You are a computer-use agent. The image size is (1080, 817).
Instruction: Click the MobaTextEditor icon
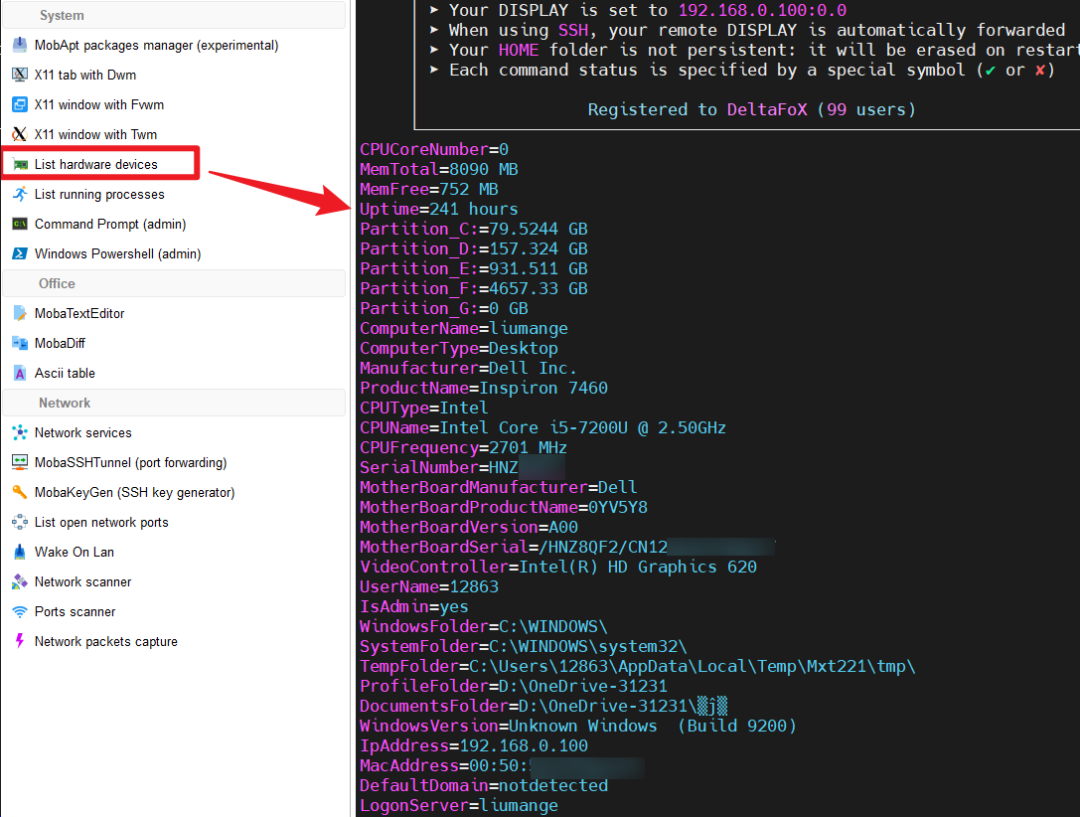[20, 313]
